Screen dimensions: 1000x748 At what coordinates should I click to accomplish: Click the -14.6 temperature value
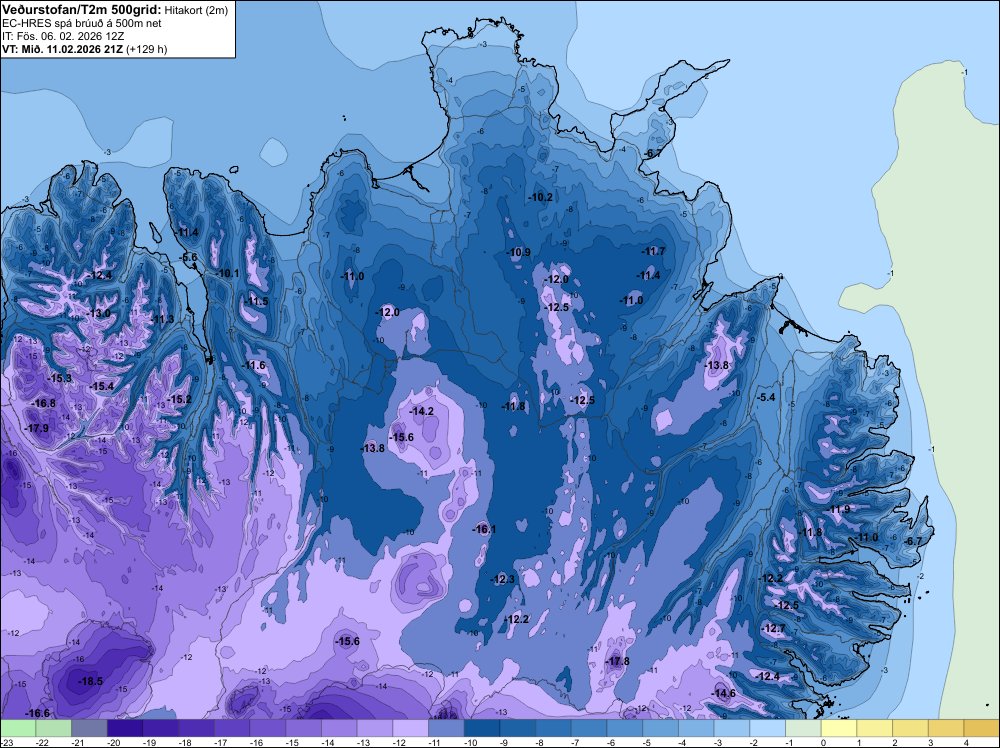724,693
